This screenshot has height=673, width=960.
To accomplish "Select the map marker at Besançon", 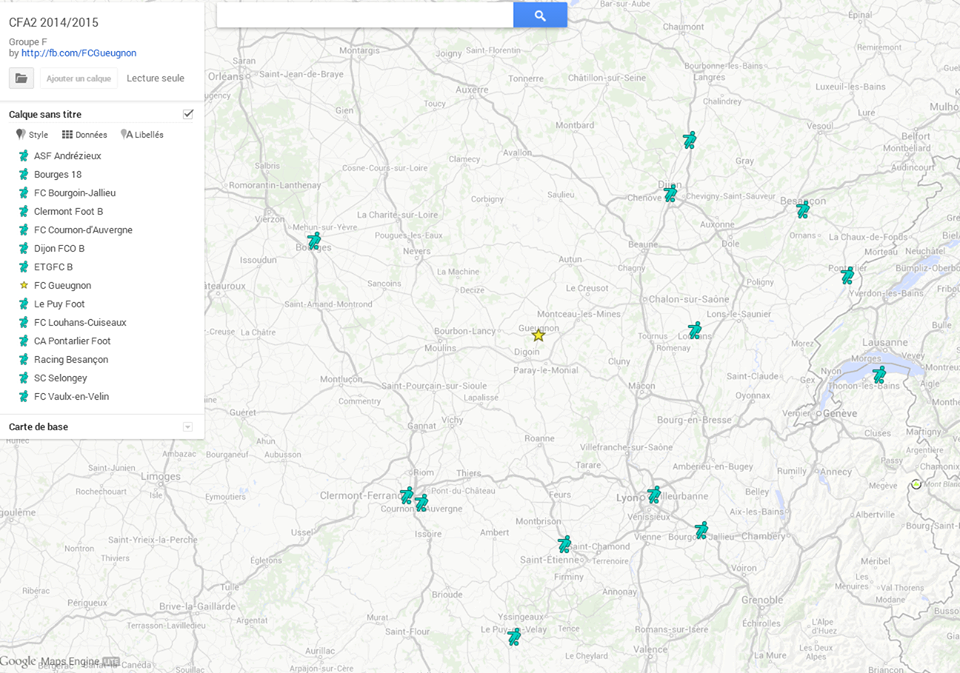I will coord(802,210).
